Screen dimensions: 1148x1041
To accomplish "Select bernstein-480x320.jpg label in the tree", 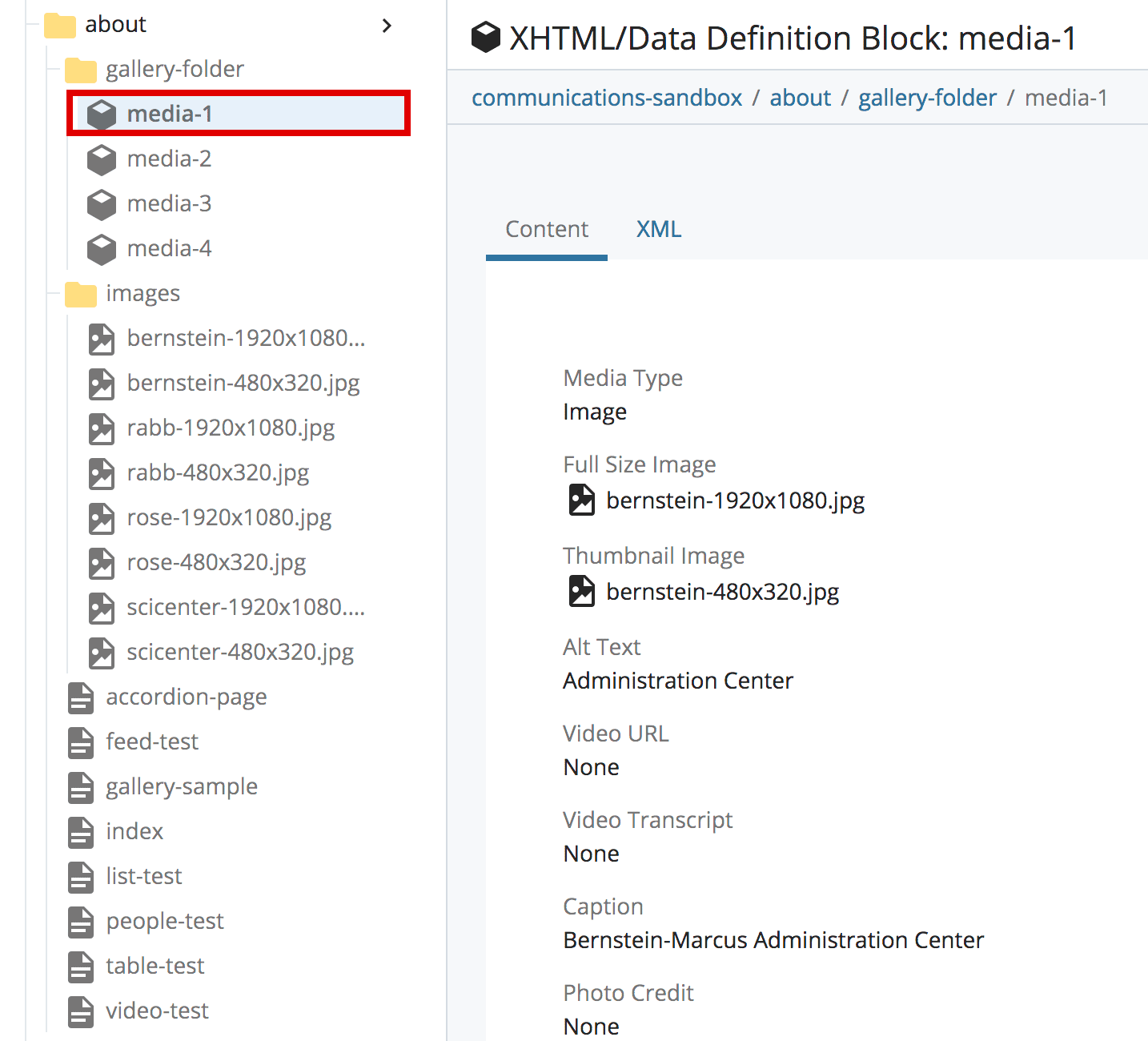I will click(x=243, y=384).
